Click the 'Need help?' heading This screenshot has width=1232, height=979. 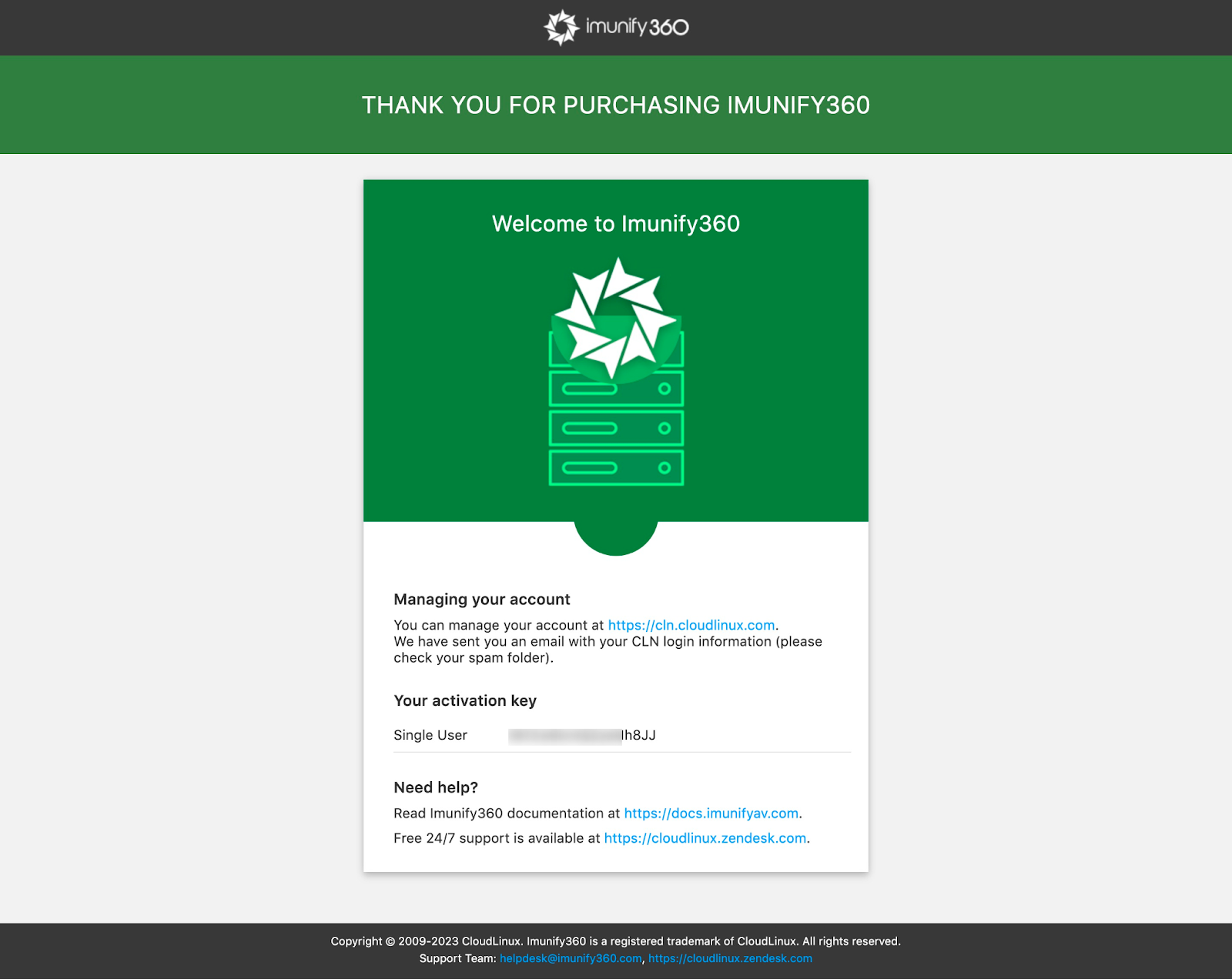[436, 787]
